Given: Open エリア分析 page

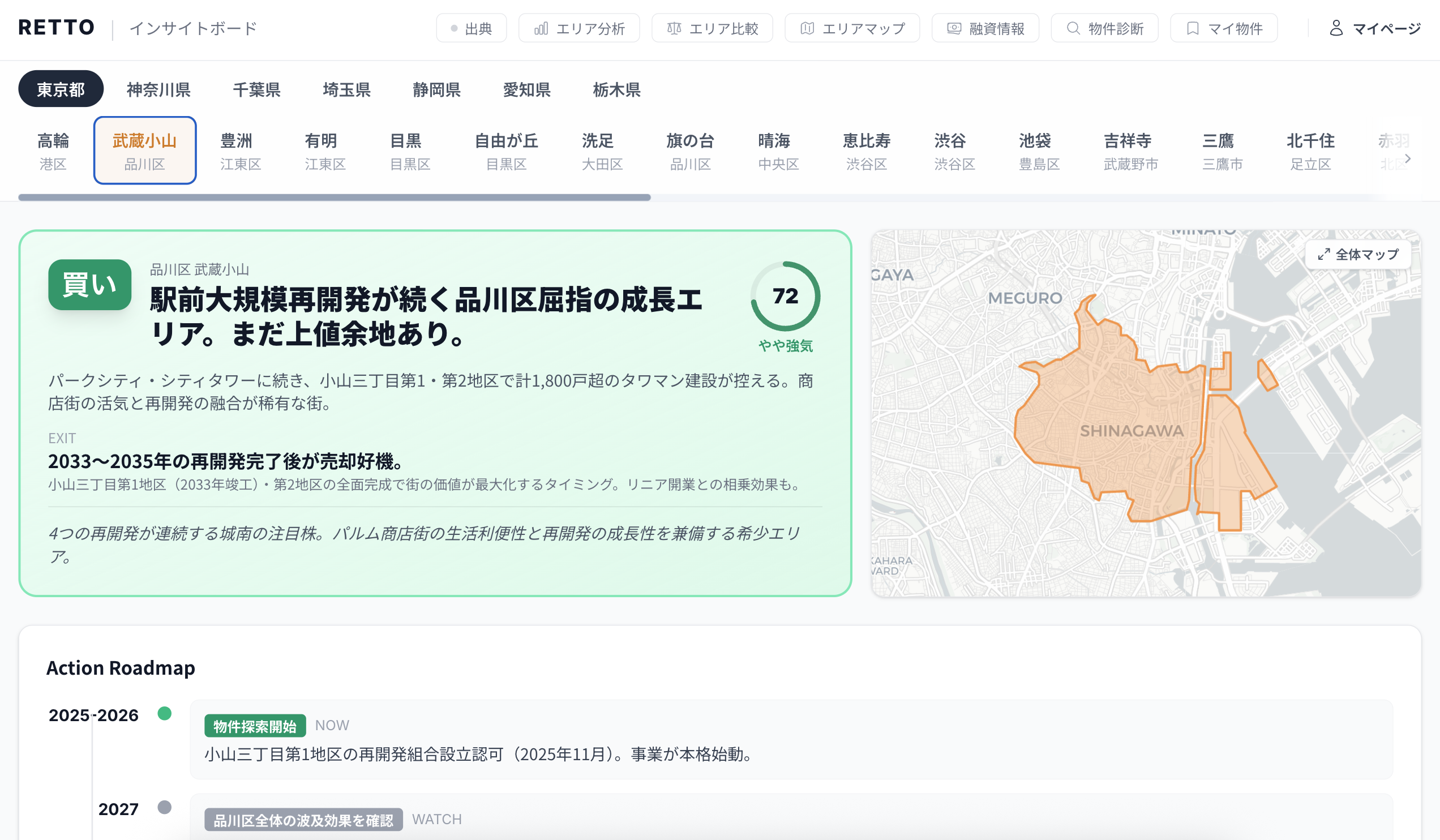Looking at the screenshot, I should pos(579,28).
